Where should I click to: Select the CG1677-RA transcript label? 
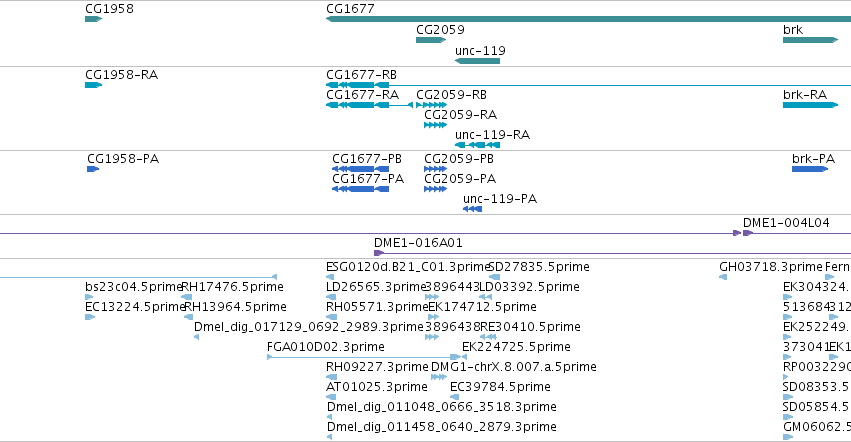coord(363,95)
